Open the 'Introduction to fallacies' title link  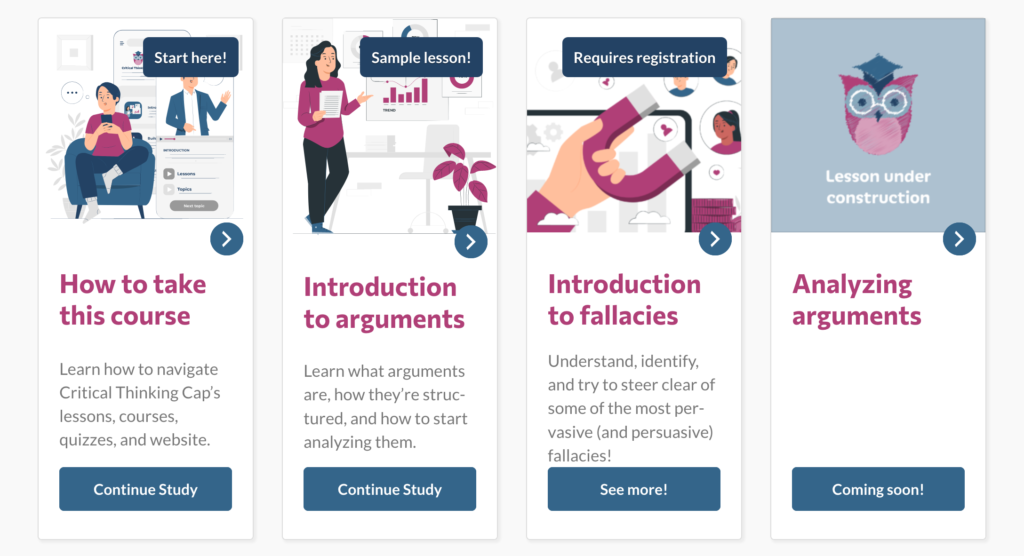click(624, 300)
